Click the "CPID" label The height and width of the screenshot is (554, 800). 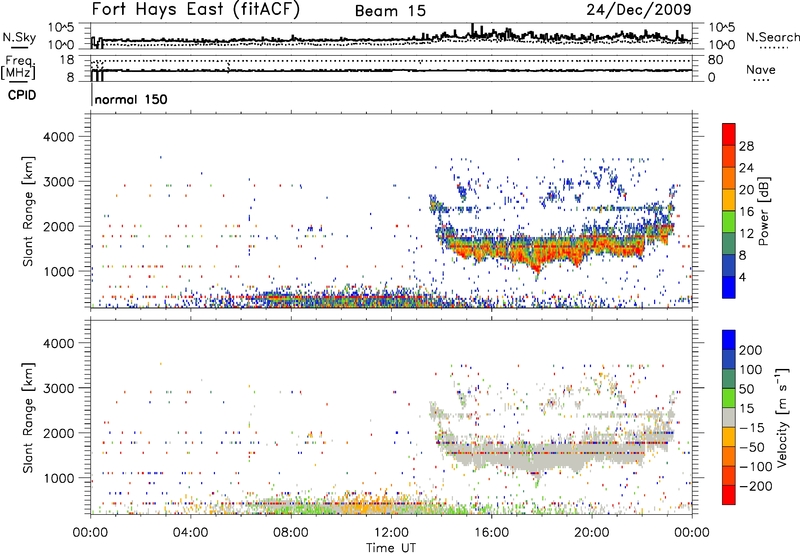pos(22,95)
